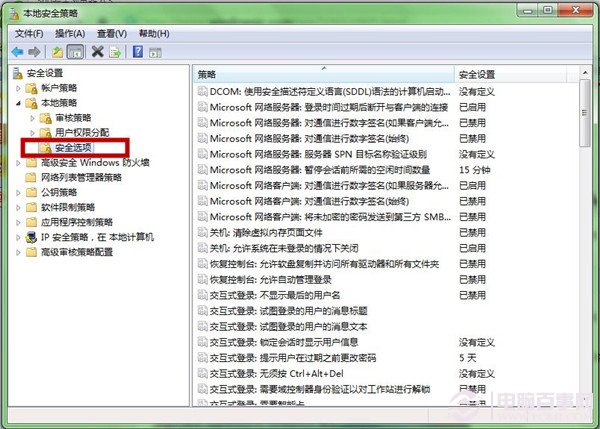This screenshot has width=600, height=429.
Task: Select 交互式登录: 无须按 Ctrl+Alt+Del policy
Action: click(x=276, y=374)
